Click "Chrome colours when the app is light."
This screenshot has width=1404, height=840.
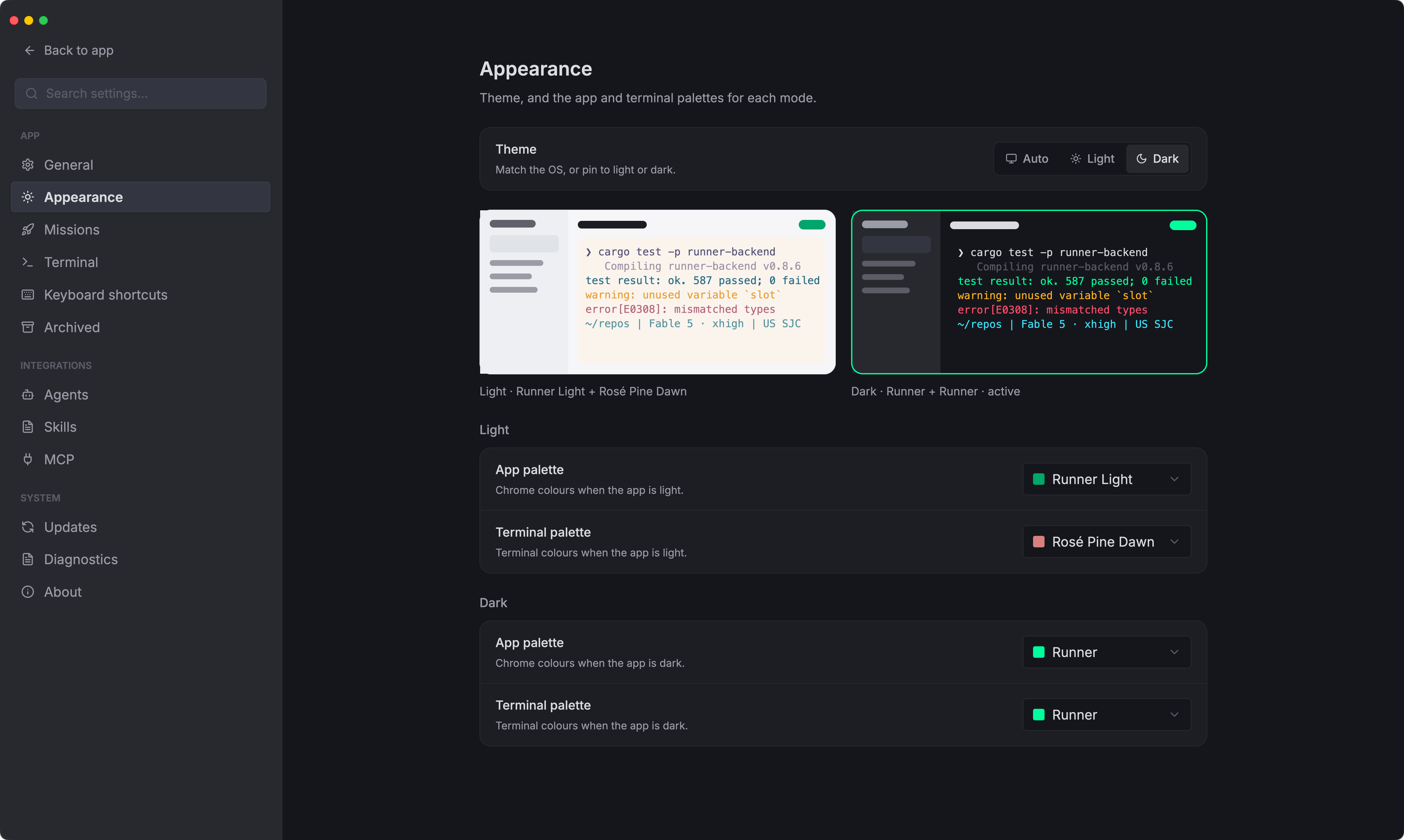coord(589,490)
